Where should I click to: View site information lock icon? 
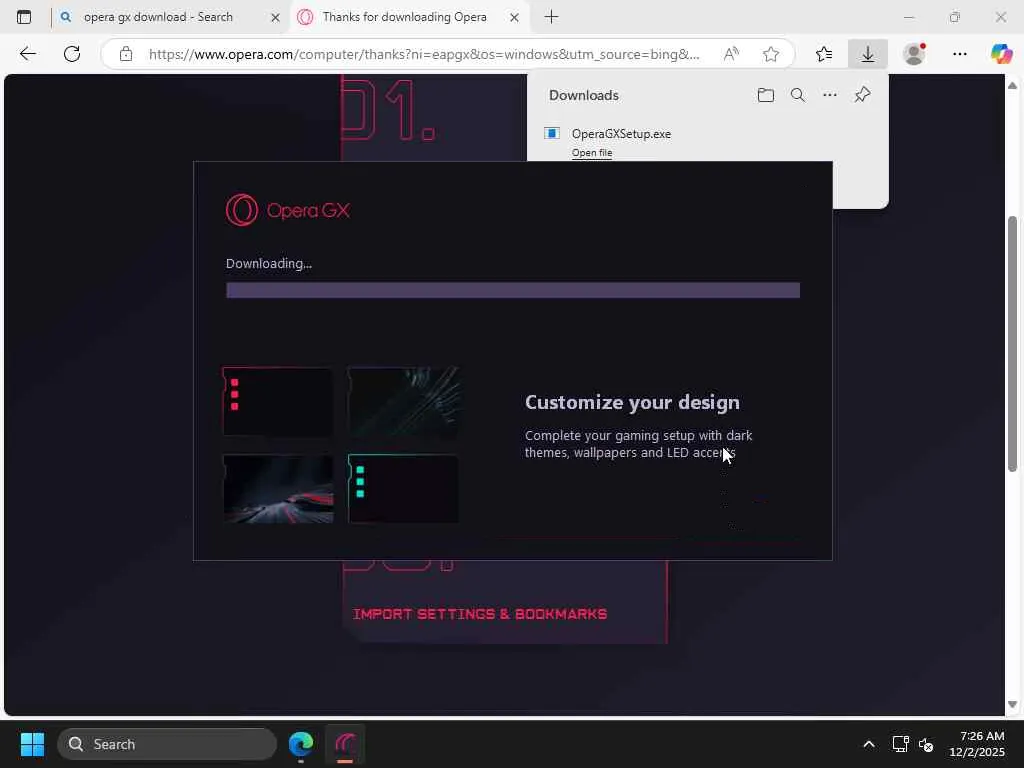[126, 54]
